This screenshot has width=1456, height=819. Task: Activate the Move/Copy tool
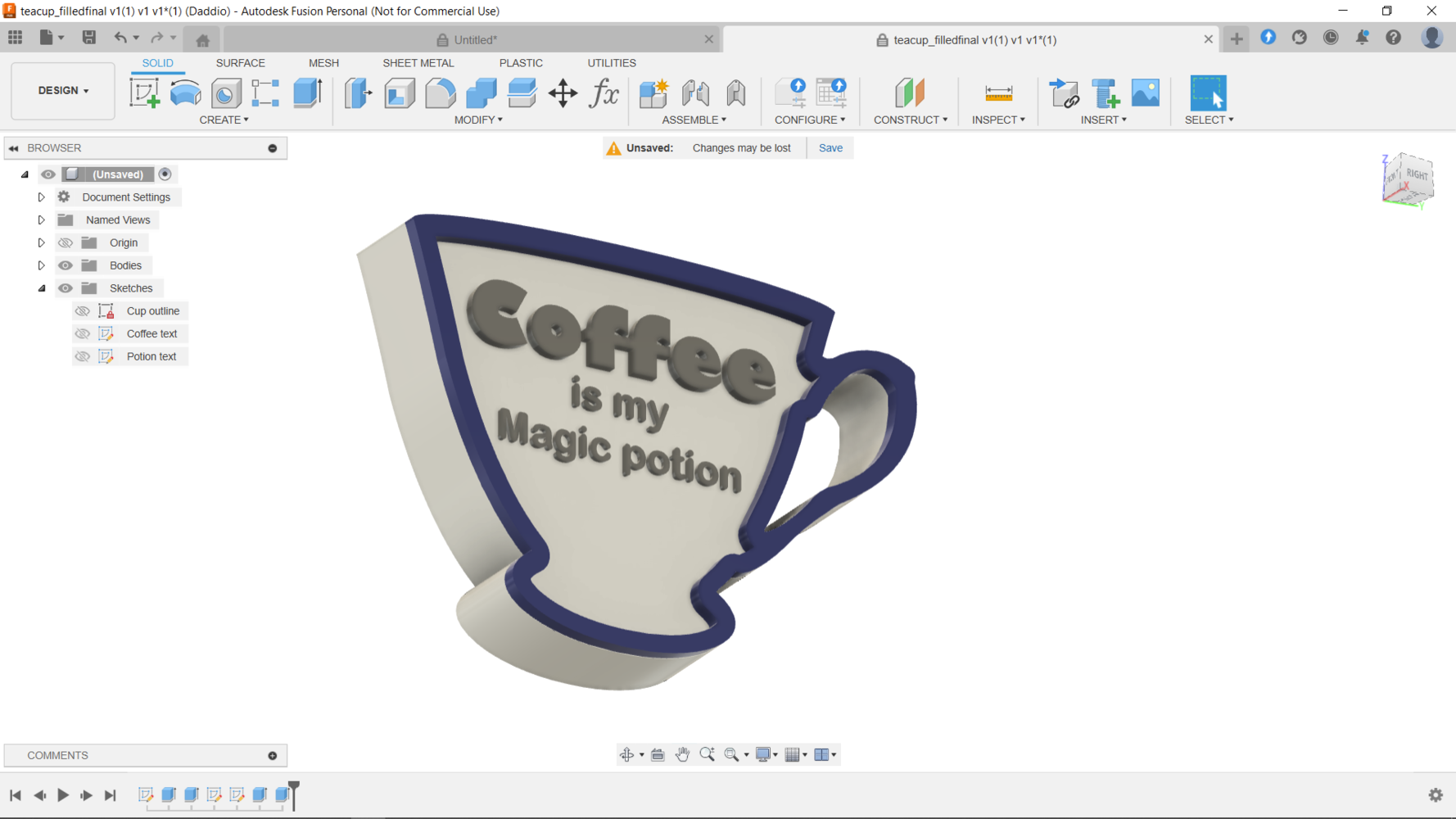[x=563, y=93]
